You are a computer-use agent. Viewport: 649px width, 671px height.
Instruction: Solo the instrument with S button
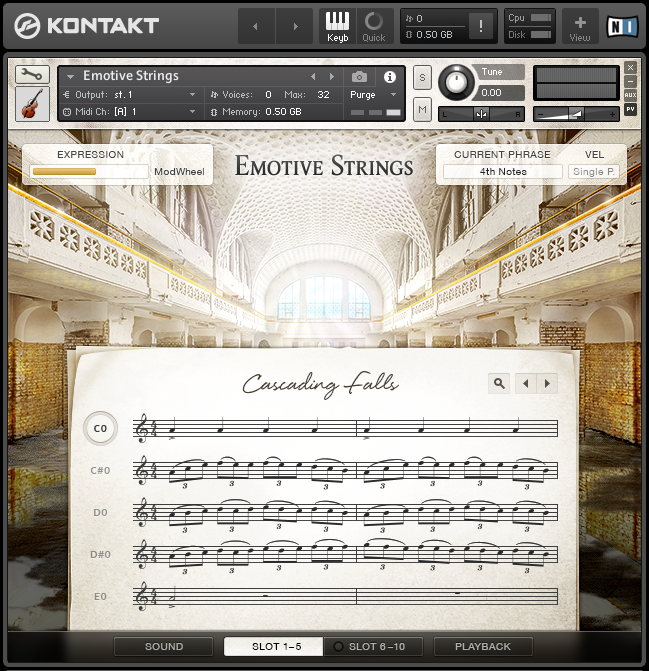pyautogui.click(x=422, y=77)
